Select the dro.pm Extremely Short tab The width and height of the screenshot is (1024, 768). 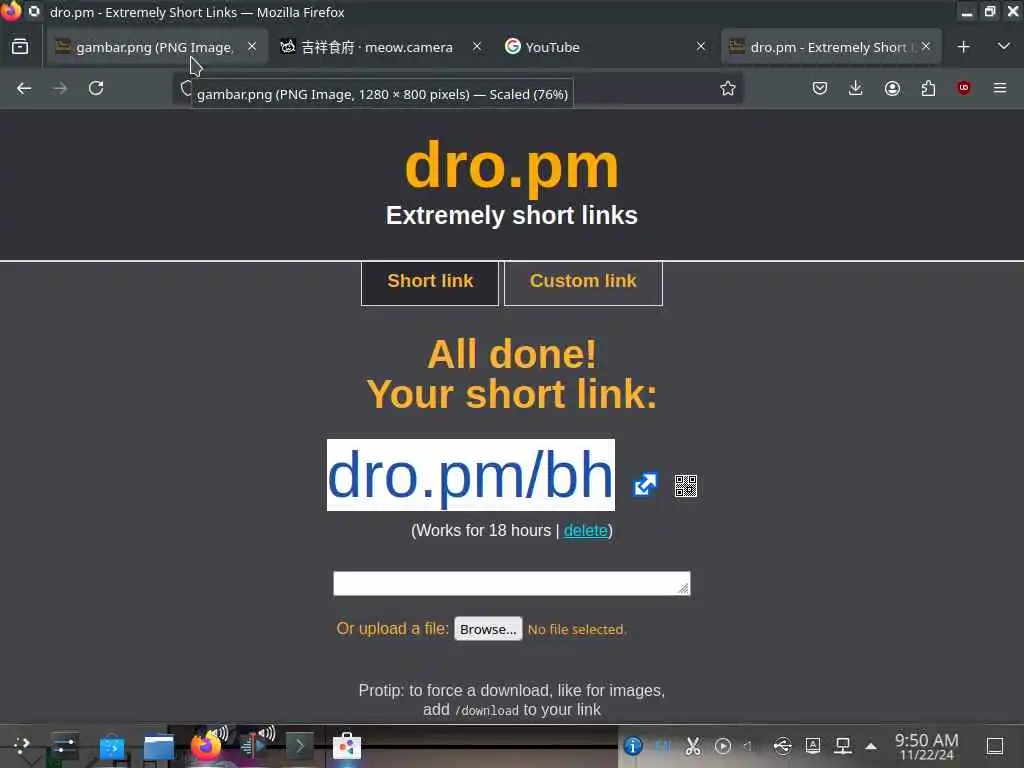coord(831,47)
